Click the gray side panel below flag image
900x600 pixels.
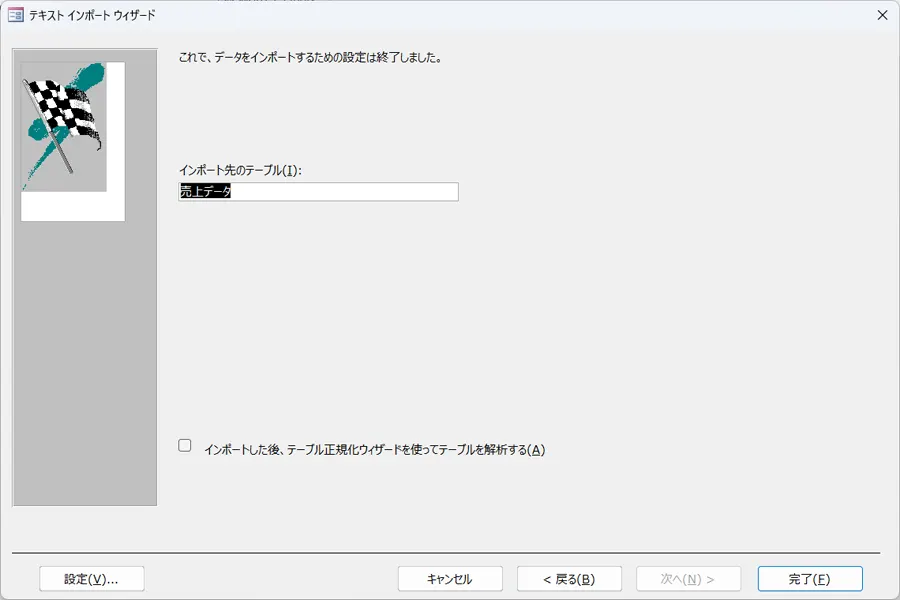(84, 370)
